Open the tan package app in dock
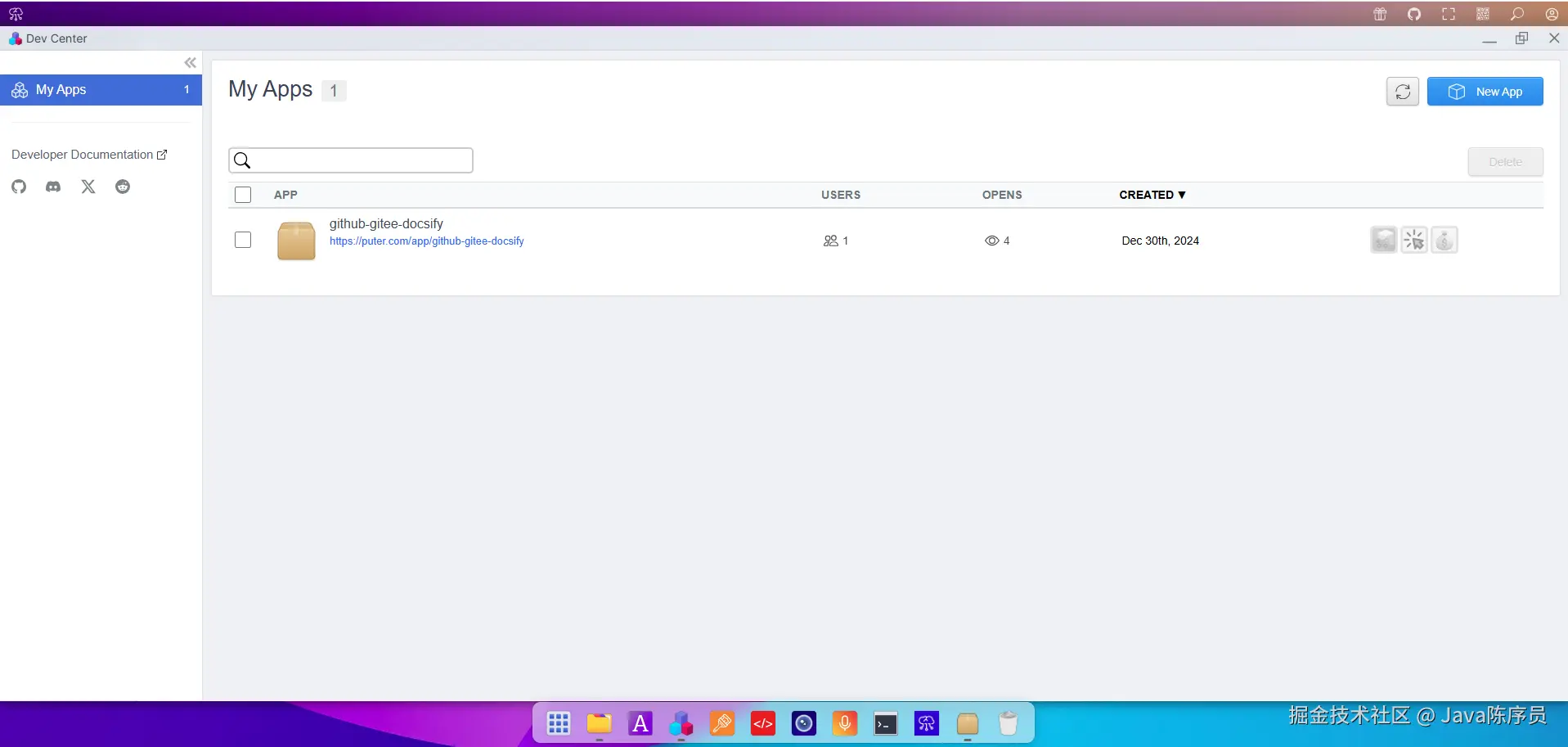Viewport: 1568px width, 747px height. coord(968,723)
